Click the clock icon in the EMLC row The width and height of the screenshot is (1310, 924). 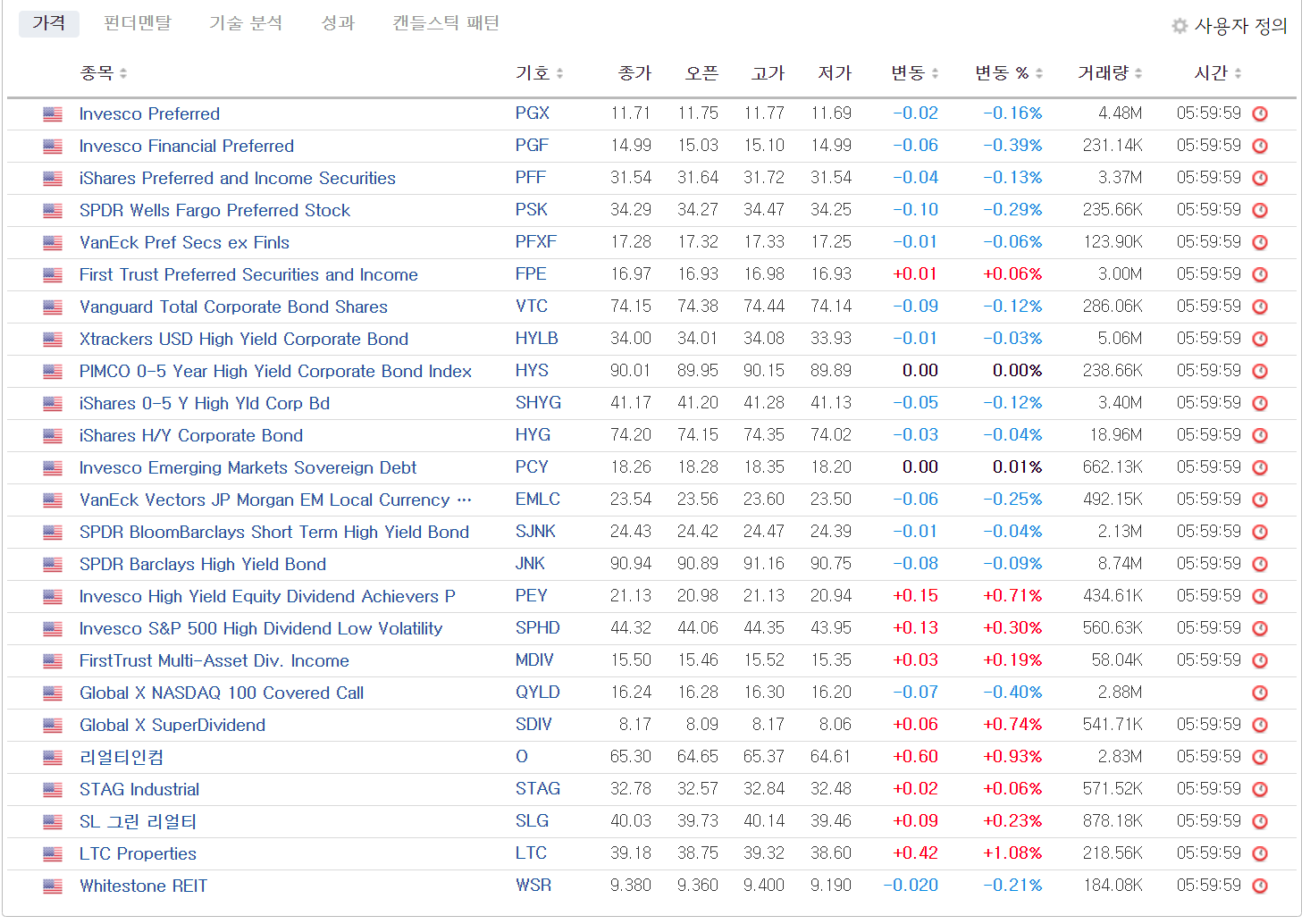(x=1260, y=500)
